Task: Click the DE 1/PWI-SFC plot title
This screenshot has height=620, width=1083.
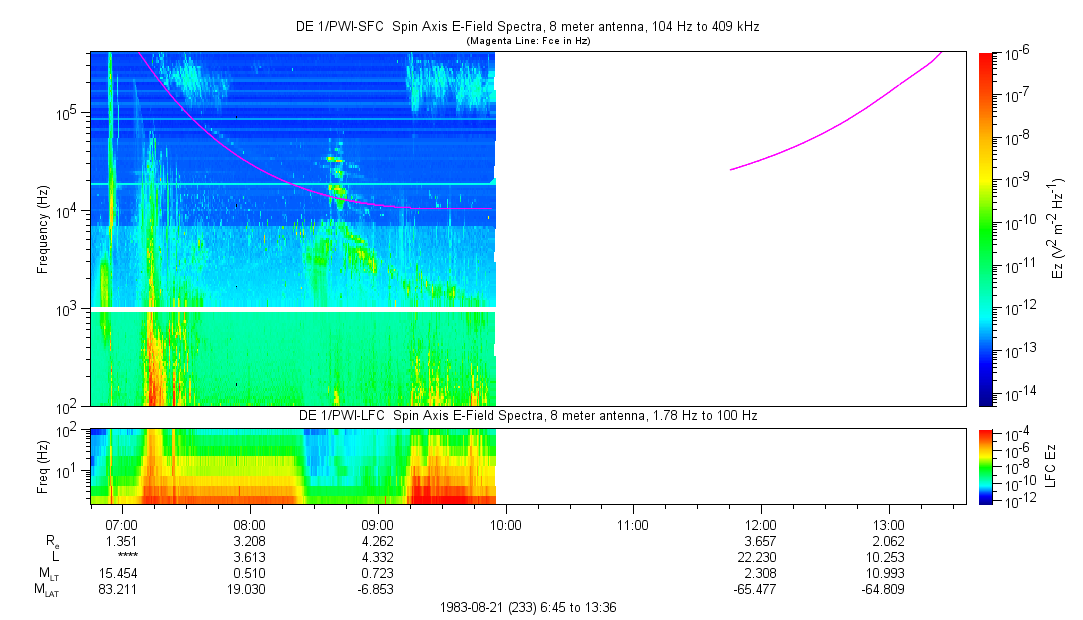Action: click(x=529, y=27)
